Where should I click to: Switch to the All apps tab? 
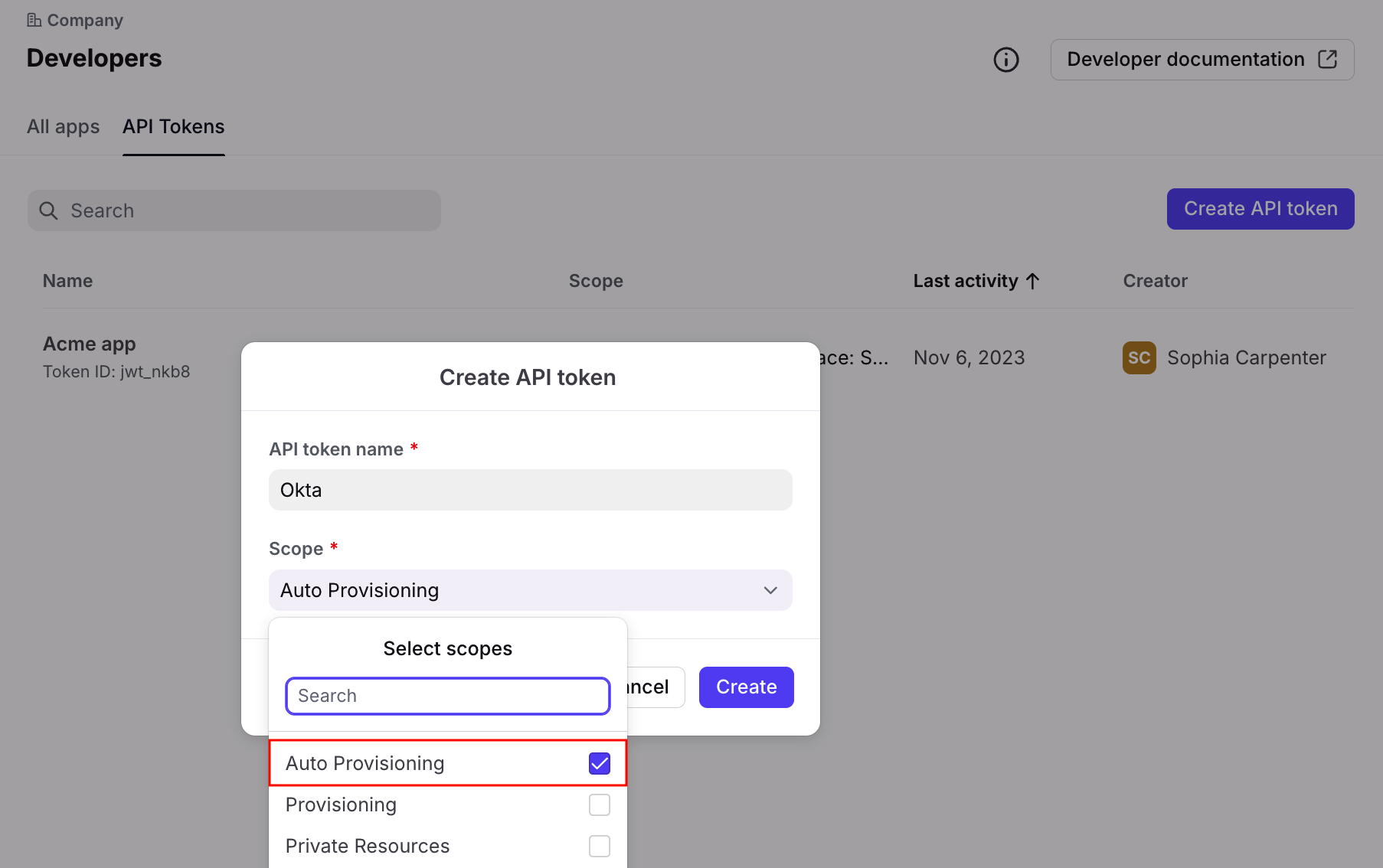tap(64, 126)
